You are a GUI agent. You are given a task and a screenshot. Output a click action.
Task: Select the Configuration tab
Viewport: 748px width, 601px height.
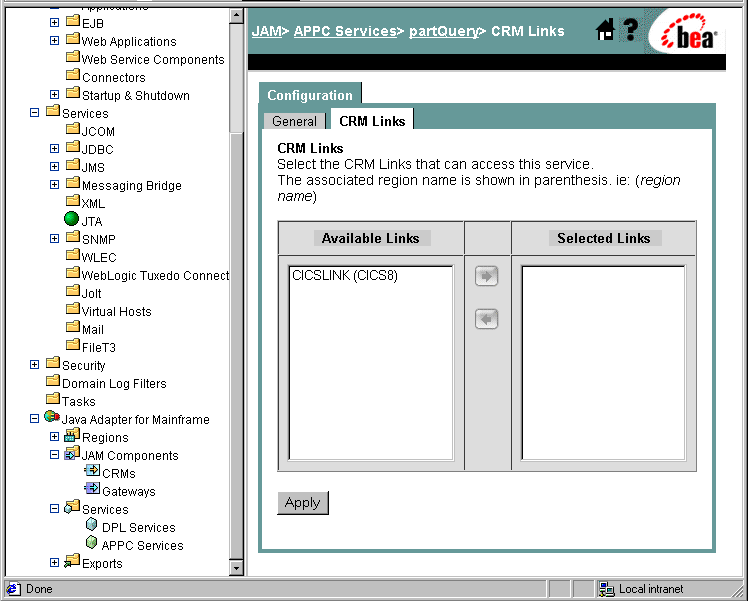pyautogui.click(x=310, y=95)
